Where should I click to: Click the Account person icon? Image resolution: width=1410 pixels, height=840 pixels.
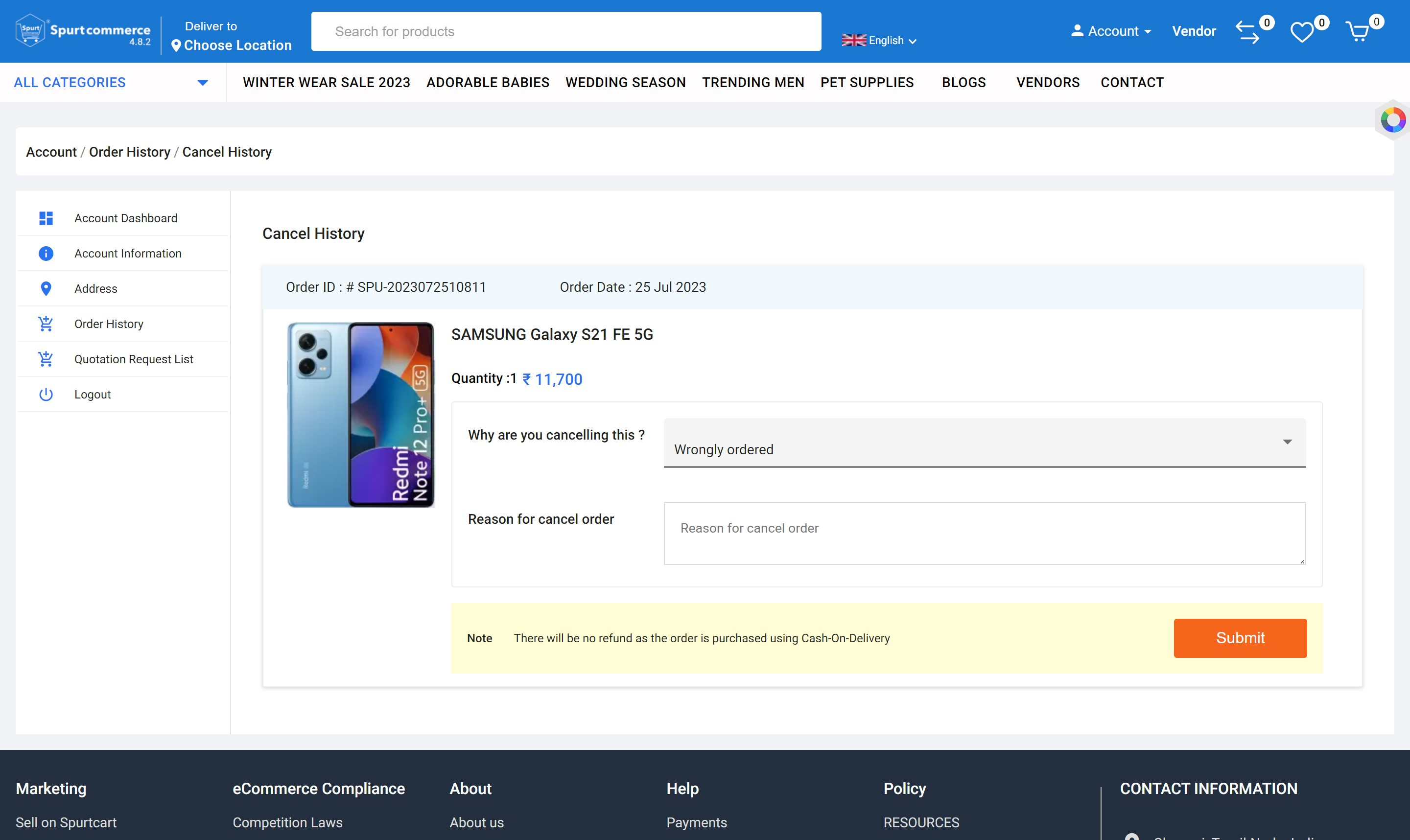click(x=1077, y=30)
